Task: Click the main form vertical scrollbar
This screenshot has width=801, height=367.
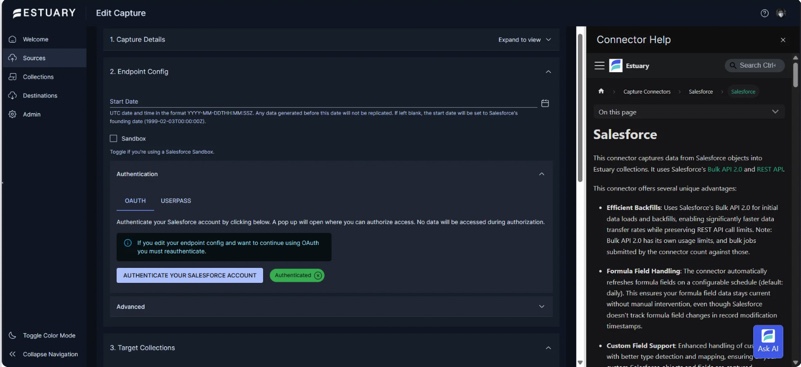Action: pos(580,107)
